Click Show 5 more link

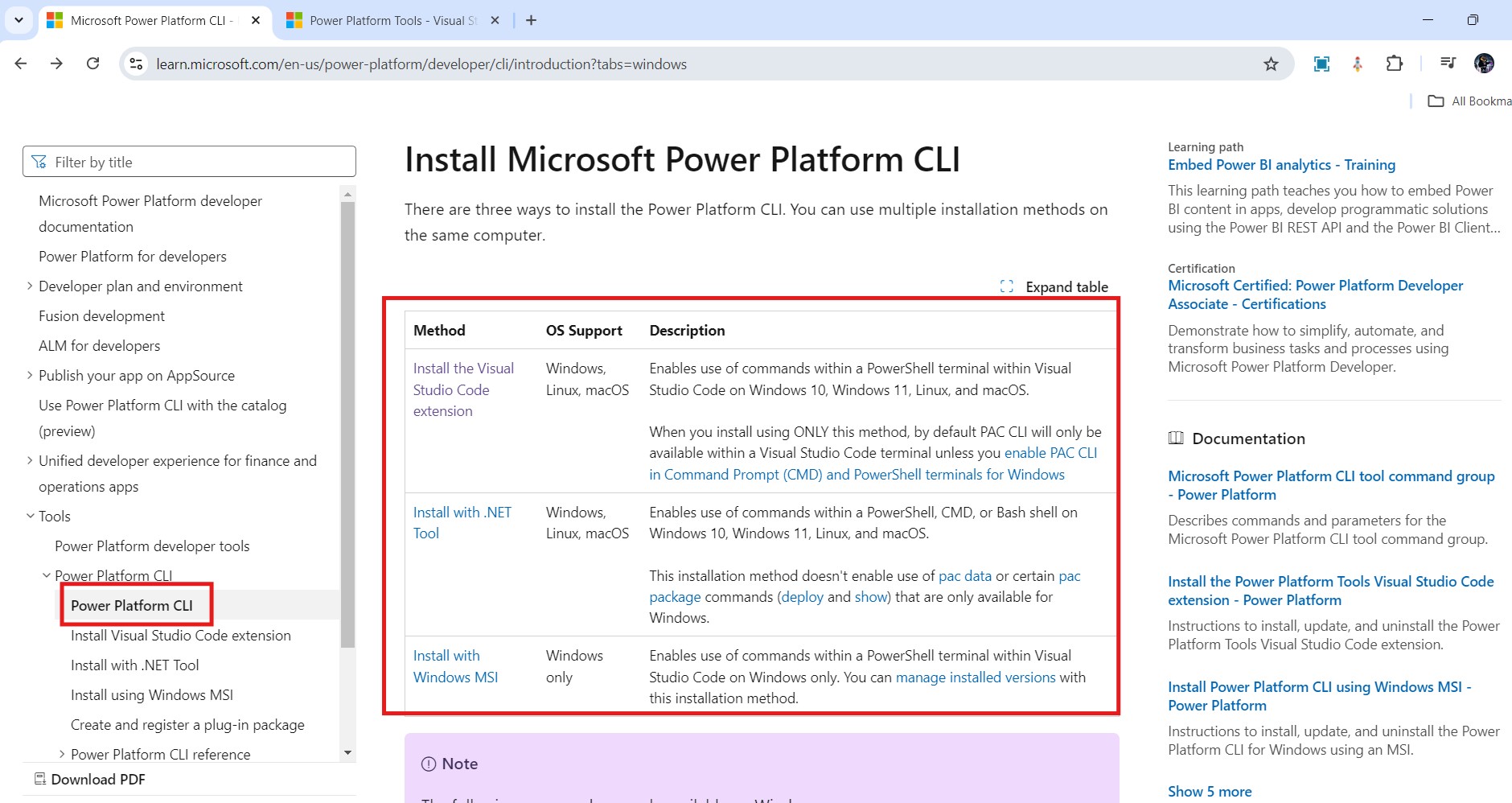[1209, 791]
